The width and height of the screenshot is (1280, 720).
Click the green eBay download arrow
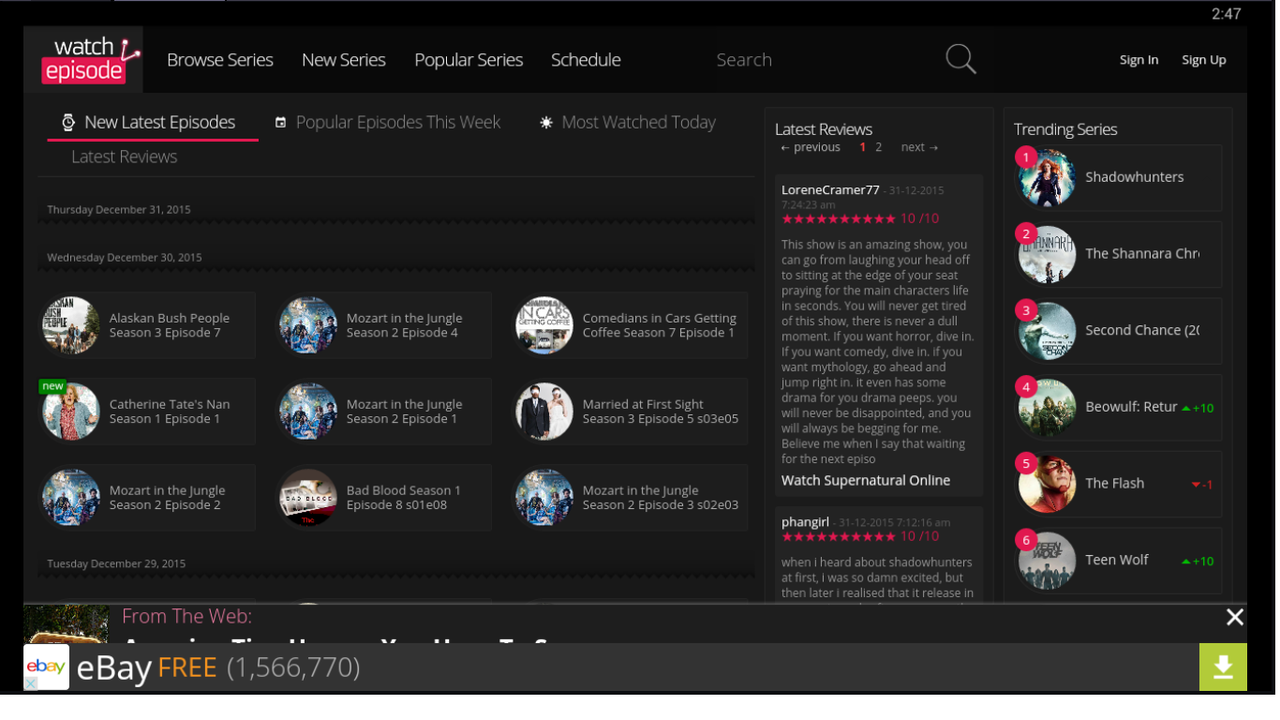point(1222,667)
